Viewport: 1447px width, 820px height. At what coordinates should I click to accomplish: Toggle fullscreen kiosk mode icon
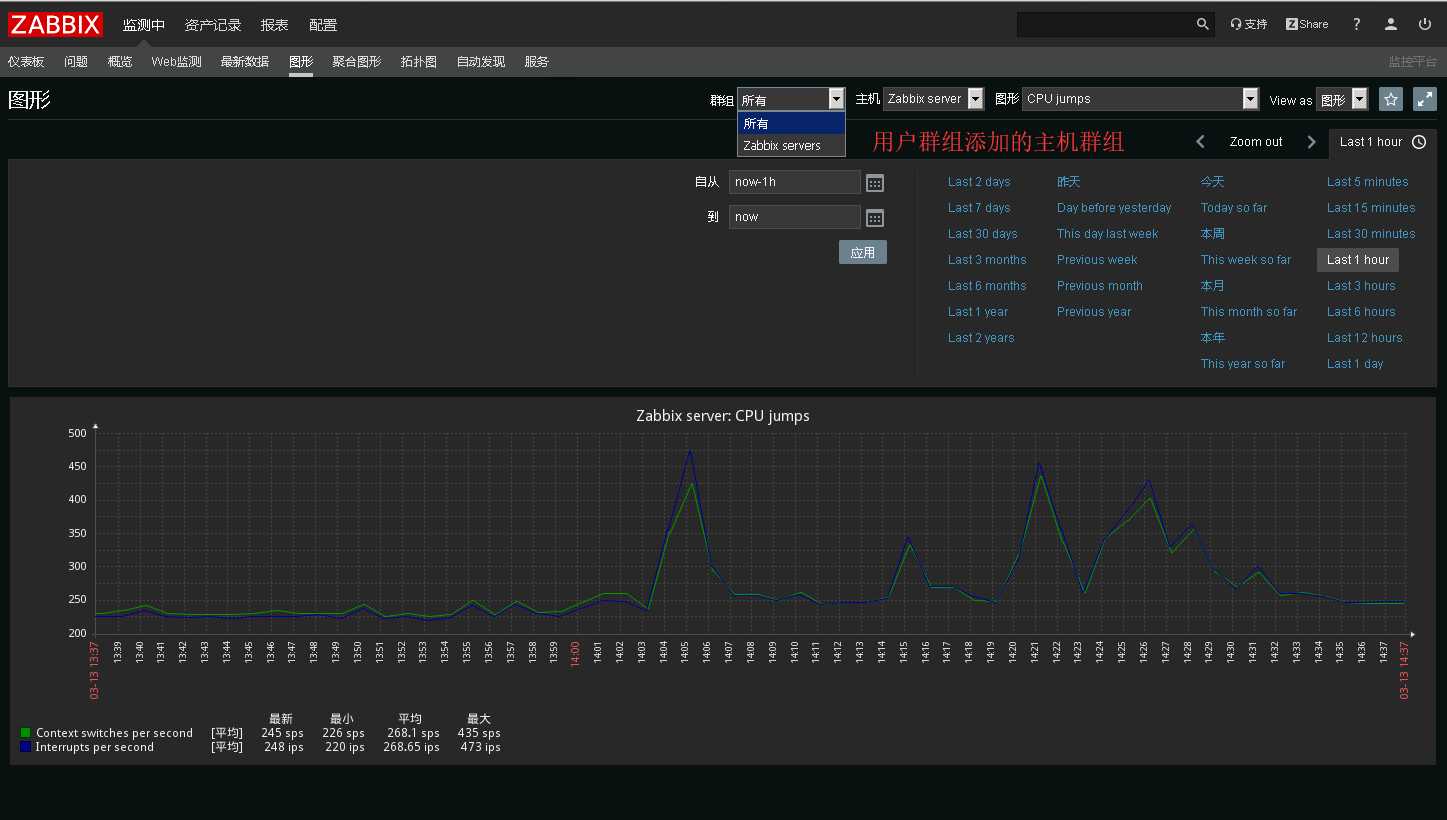(1425, 99)
